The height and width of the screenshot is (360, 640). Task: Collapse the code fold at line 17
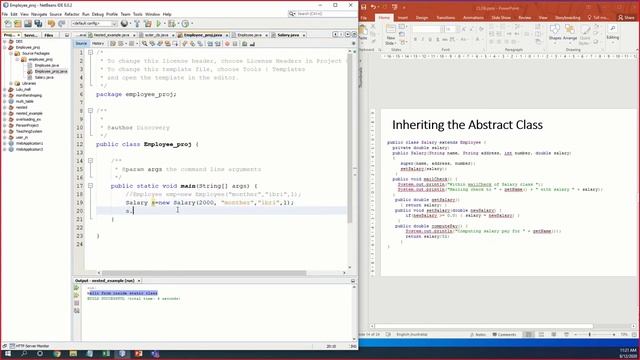point(90,186)
